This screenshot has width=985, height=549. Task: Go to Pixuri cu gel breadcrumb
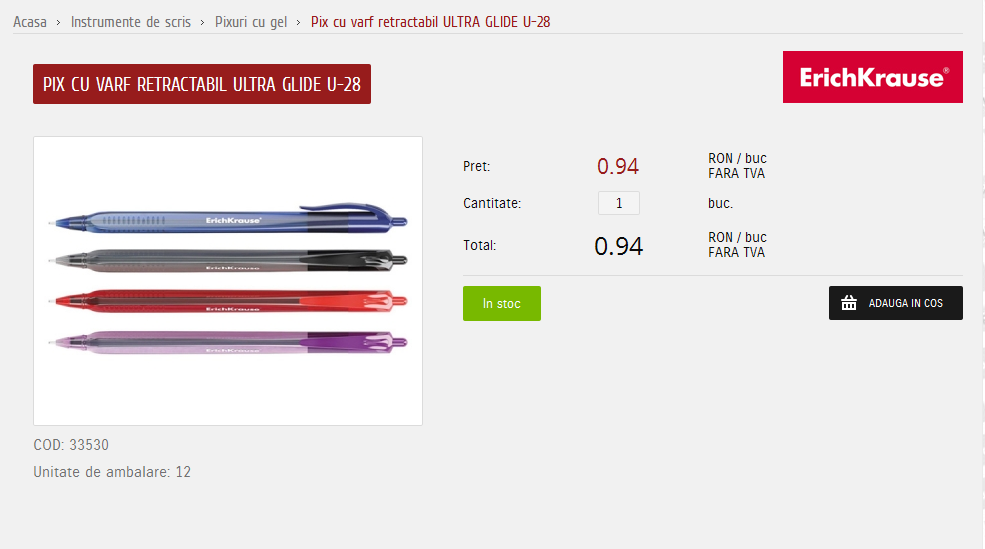coord(251,22)
